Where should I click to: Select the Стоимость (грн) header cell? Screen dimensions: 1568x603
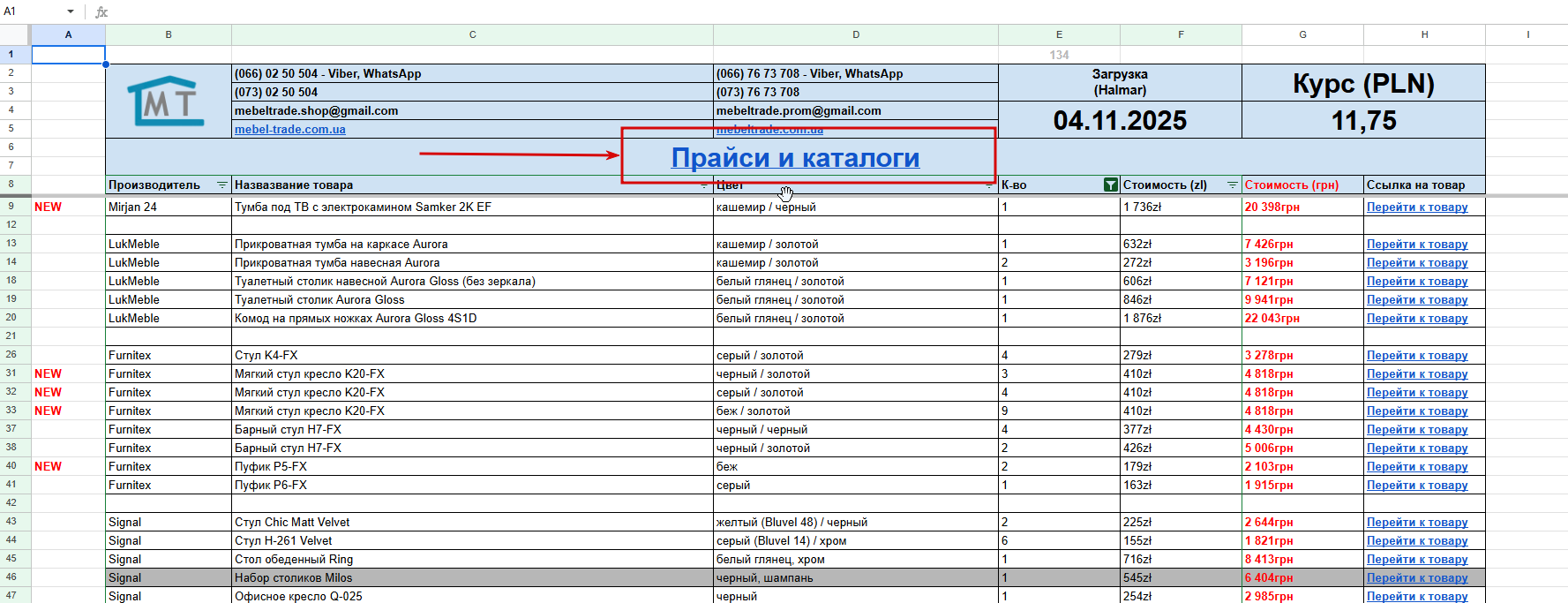[x=1302, y=185]
